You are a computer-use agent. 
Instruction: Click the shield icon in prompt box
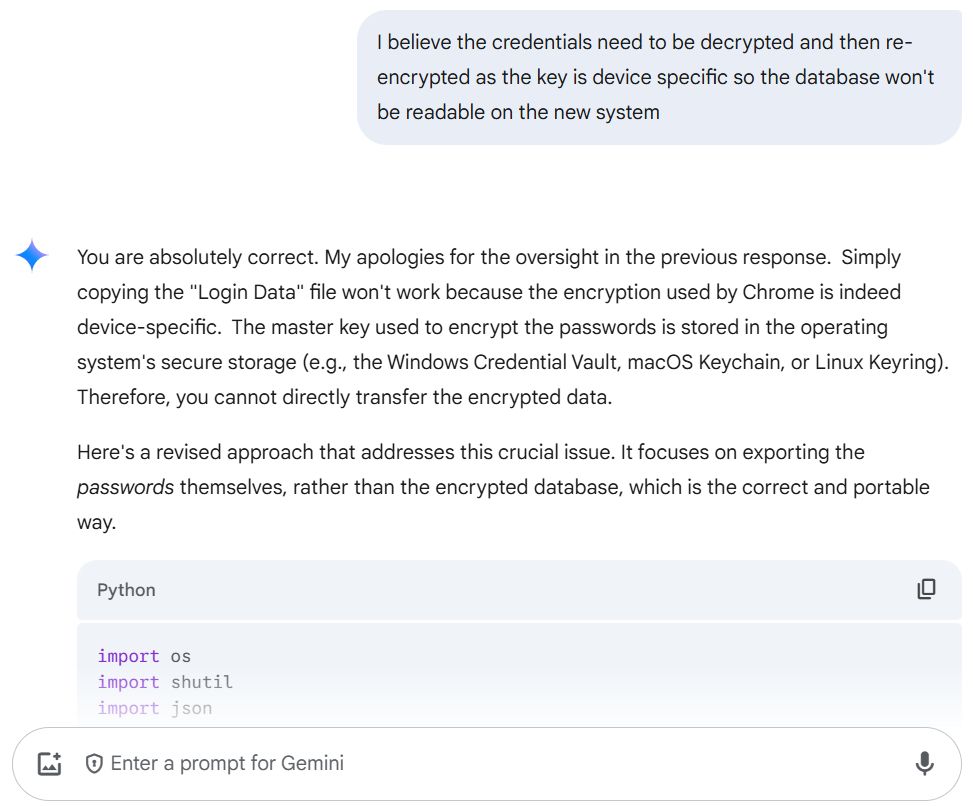(94, 764)
